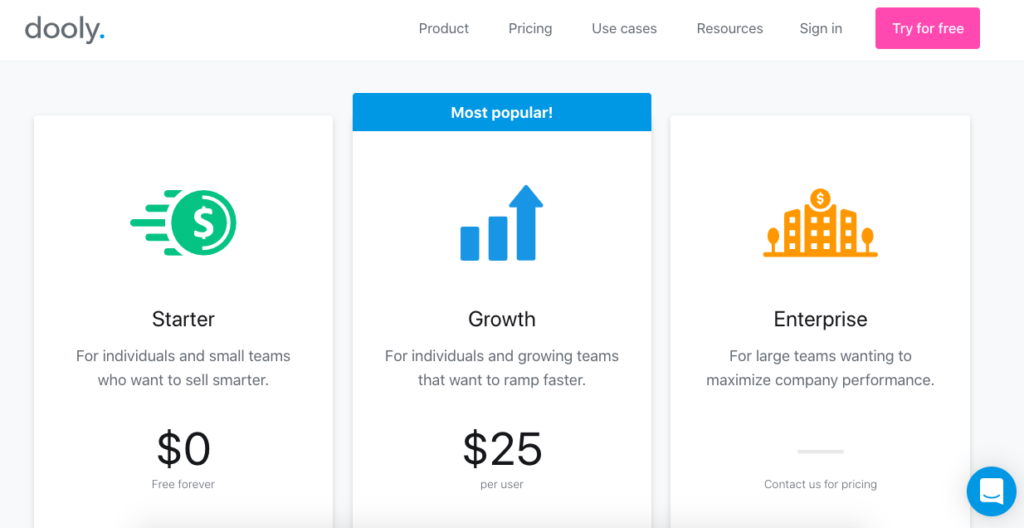
Task: Click Contact us for pricing text
Action: pos(820,484)
